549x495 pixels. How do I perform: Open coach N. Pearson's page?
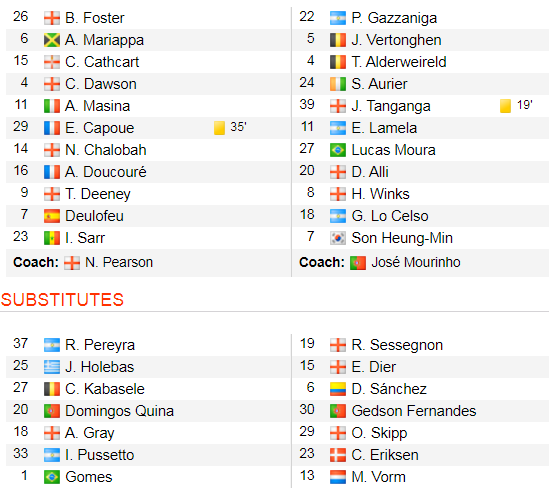point(119,262)
